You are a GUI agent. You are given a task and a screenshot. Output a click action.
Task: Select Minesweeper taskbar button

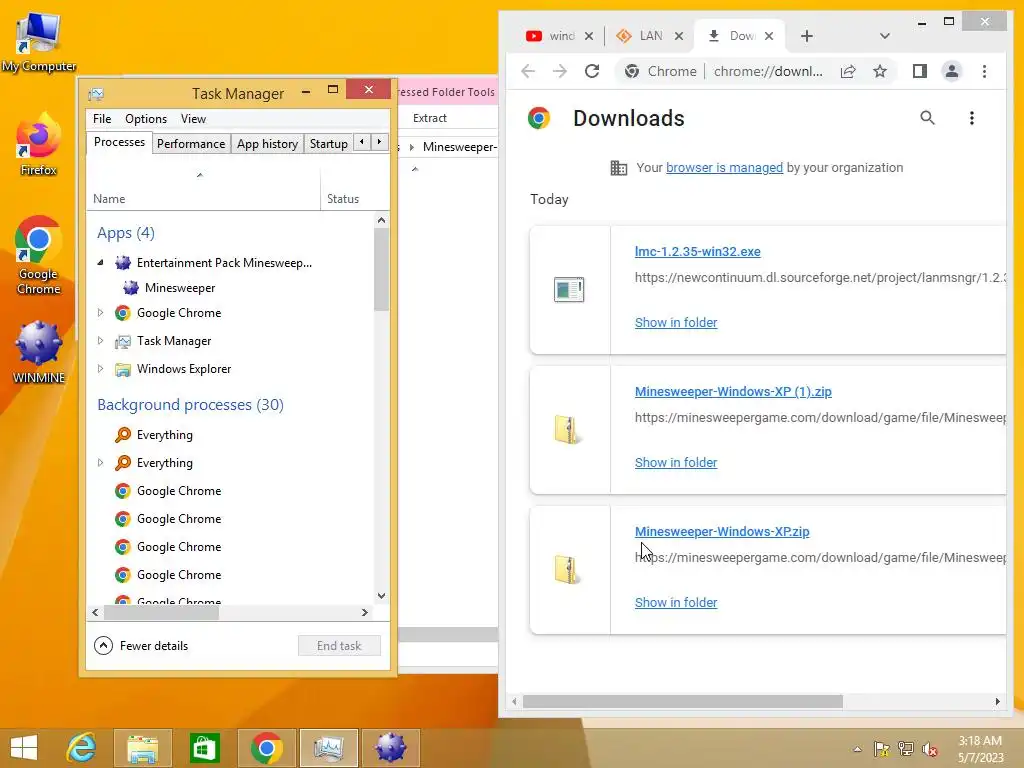(391, 748)
